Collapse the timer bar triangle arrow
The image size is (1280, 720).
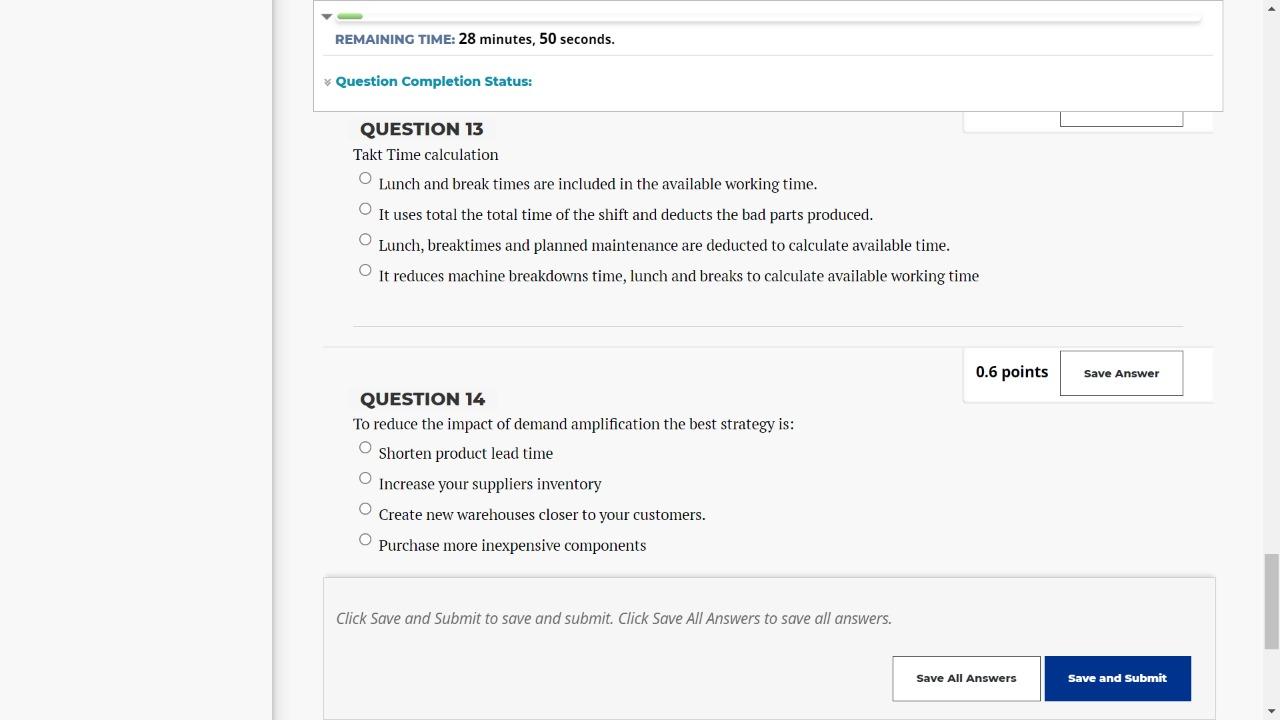(327, 17)
